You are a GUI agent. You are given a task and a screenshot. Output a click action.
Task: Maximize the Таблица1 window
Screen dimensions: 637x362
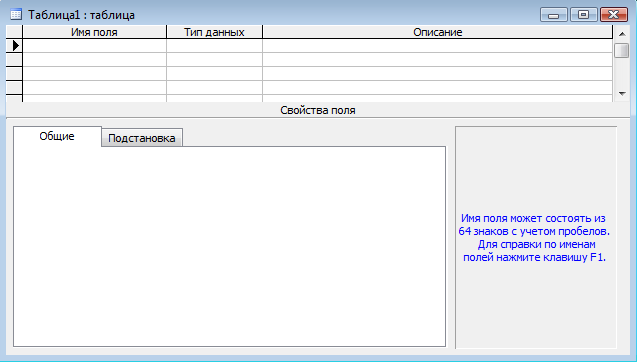pos(583,15)
